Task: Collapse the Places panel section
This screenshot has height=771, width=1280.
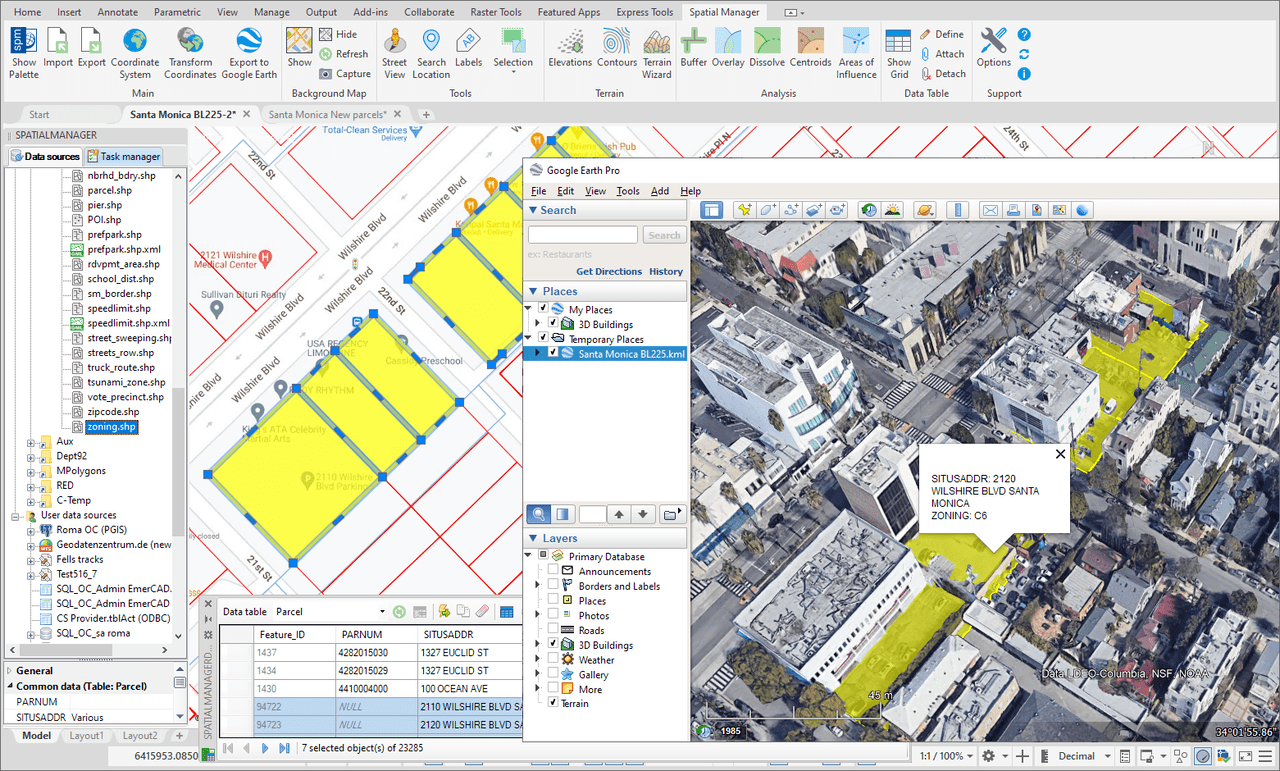Action: pos(533,291)
